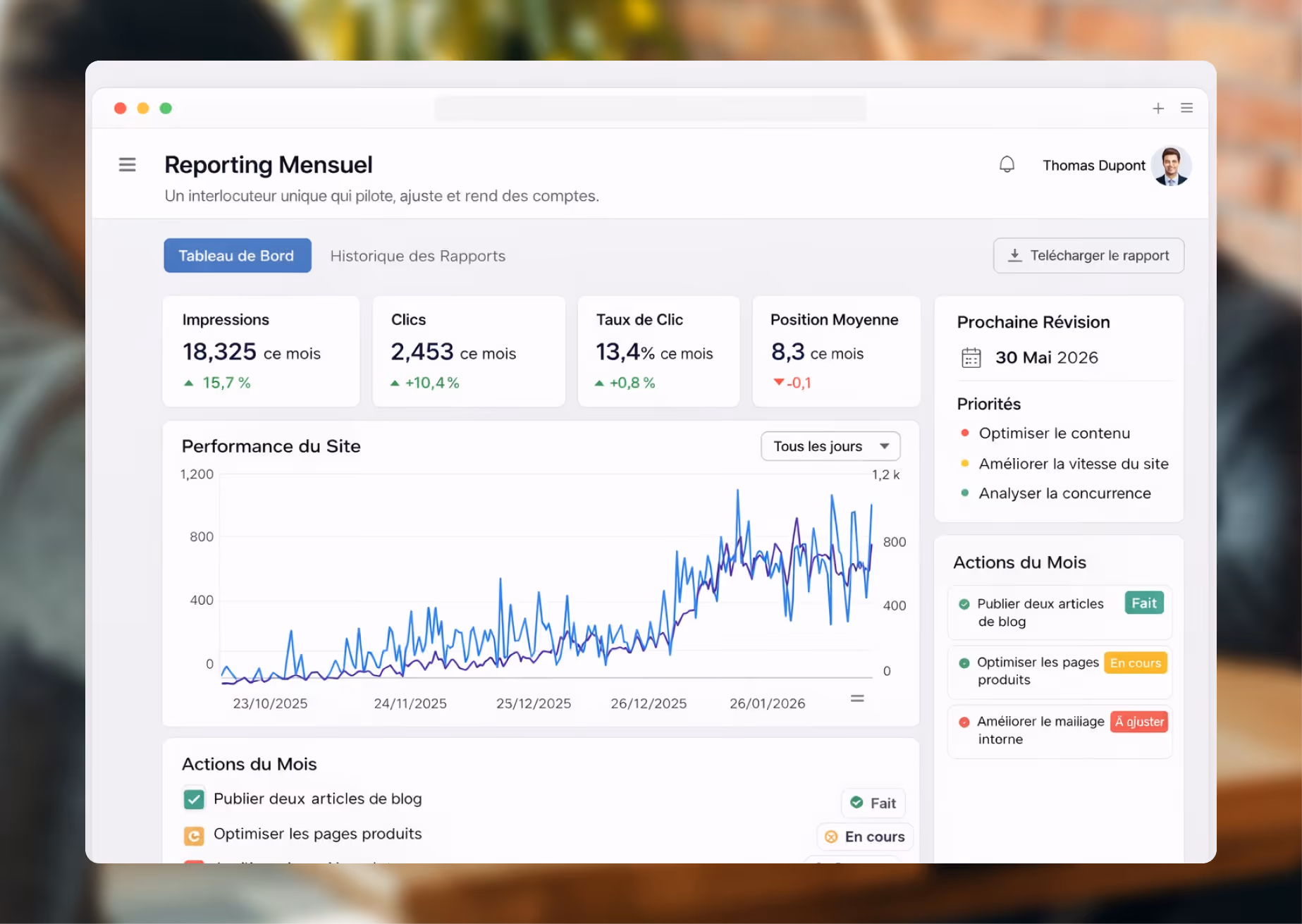Click the 8,3 position moyenne value
The width and height of the screenshot is (1302, 924).
pyautogui.click(x=787, y=352)
